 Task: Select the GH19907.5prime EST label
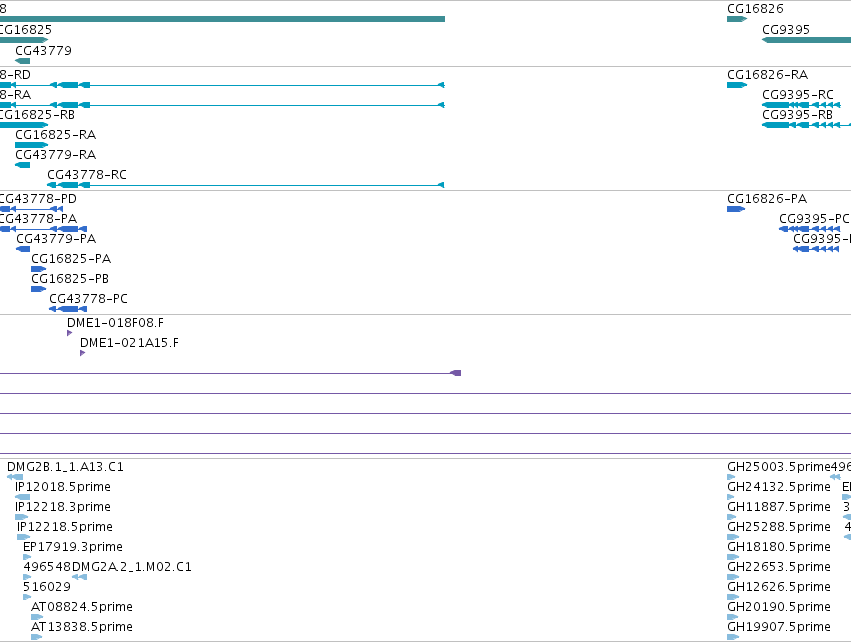(x=779, y=627)
